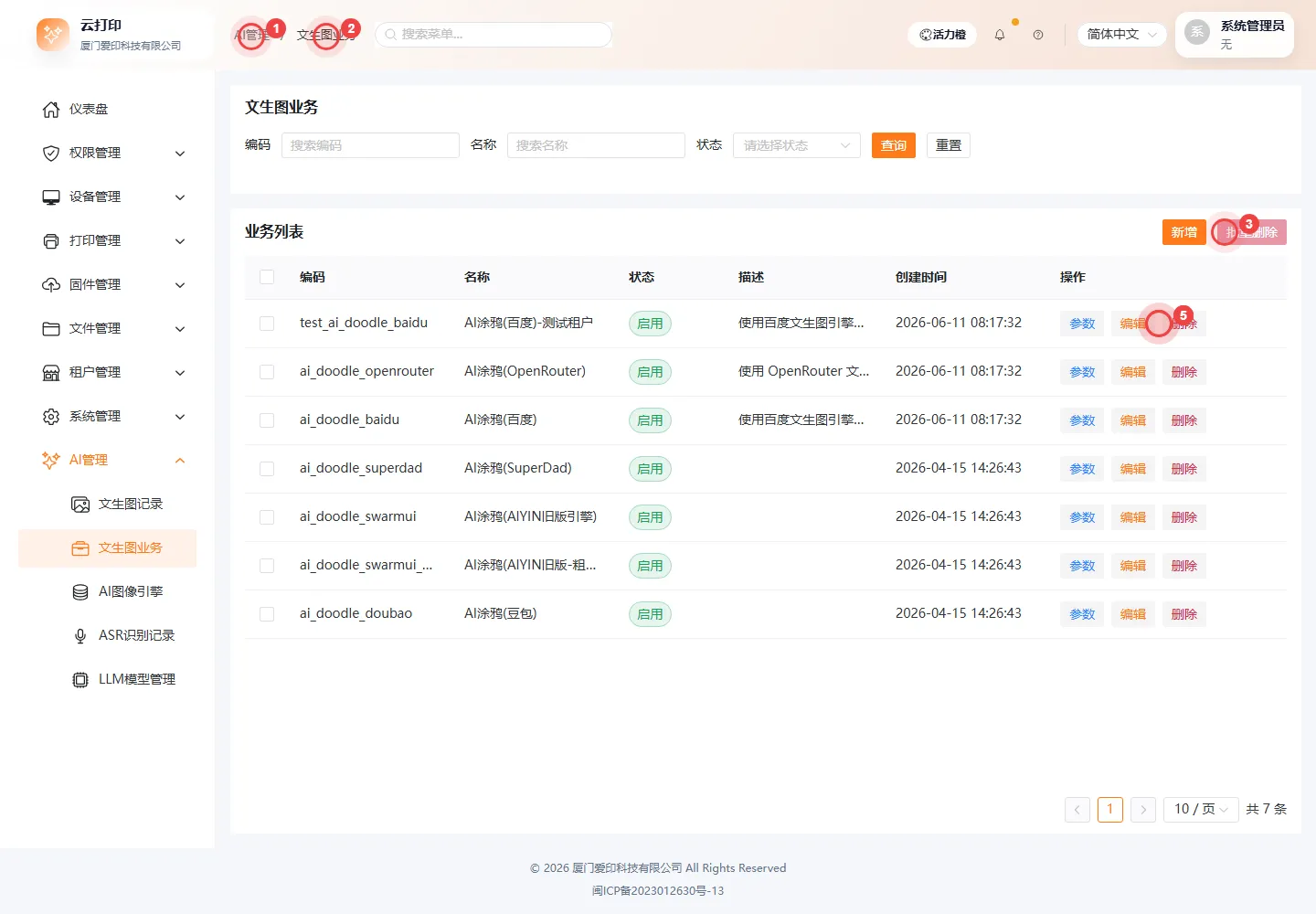
Task: Click page number 1 in pagination
Action: [1110, 810]
